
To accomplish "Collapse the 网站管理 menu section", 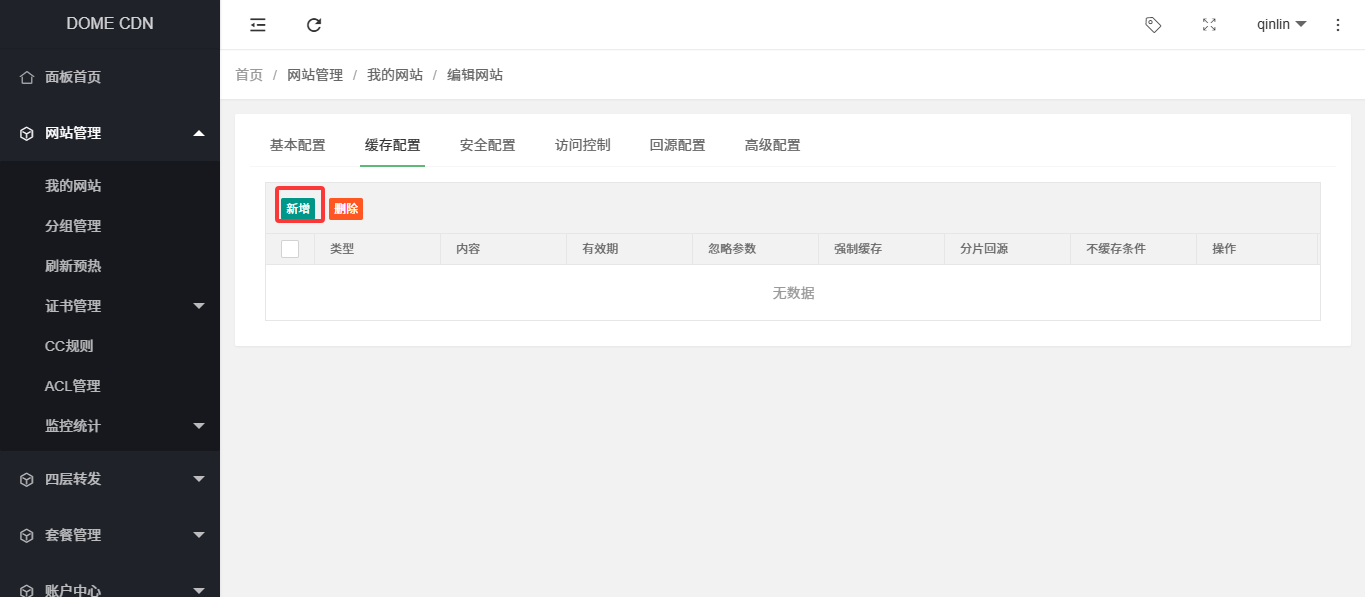I will pos(199,133).
